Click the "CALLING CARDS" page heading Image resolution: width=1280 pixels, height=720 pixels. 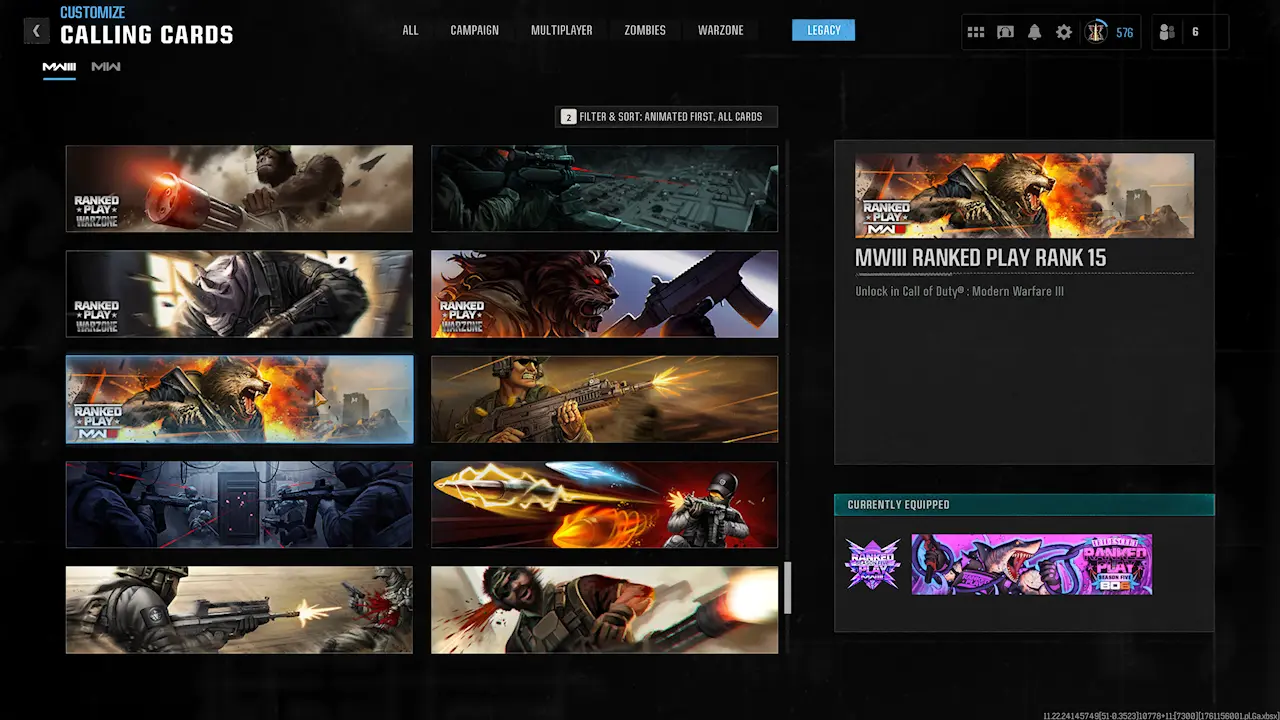(147, 35)
